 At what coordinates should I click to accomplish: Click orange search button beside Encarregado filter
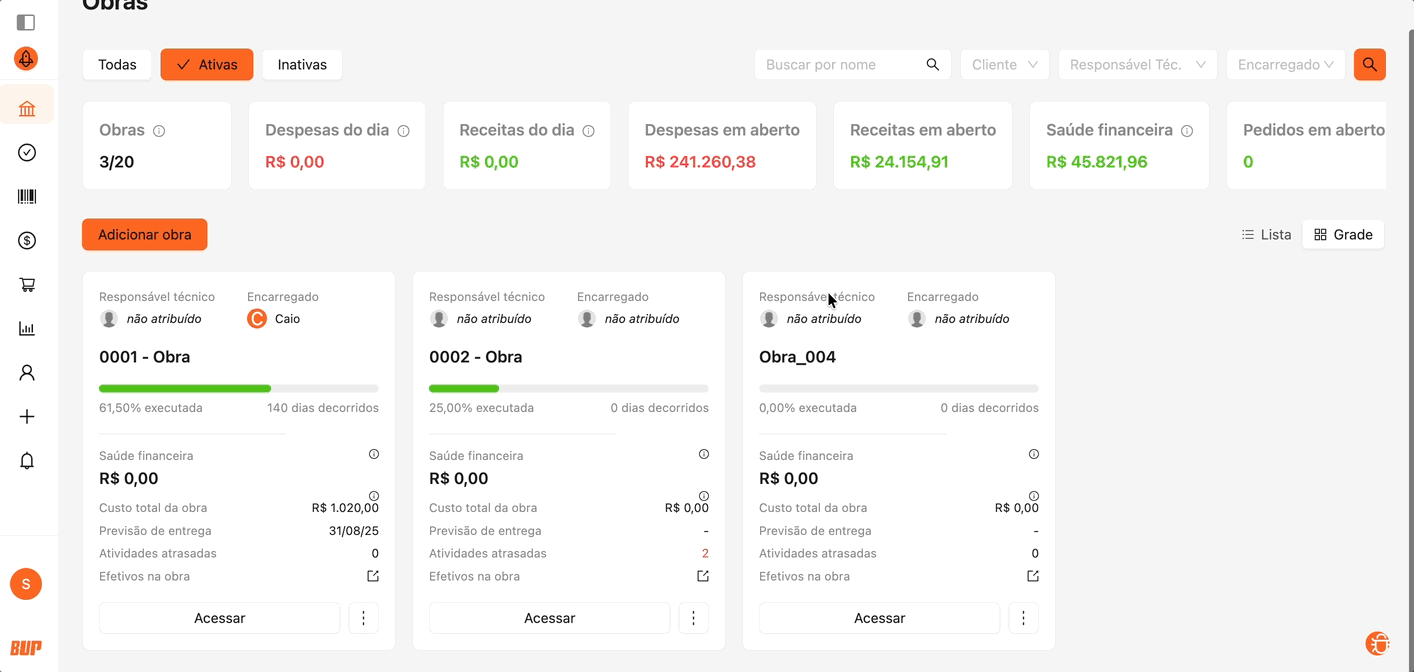click(x=1369, y=65)
